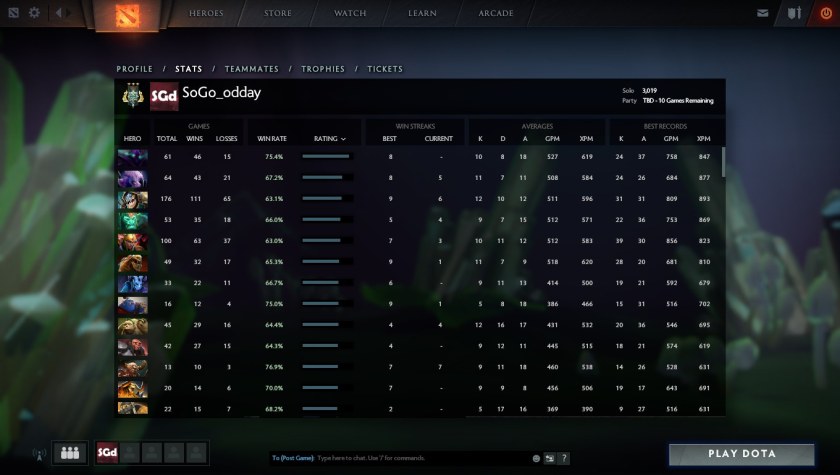Image resolution: width=840 pixels, height=475 pixels.
Task: Click the rating bar in the 67.2% row
Action: coord(327,177)
